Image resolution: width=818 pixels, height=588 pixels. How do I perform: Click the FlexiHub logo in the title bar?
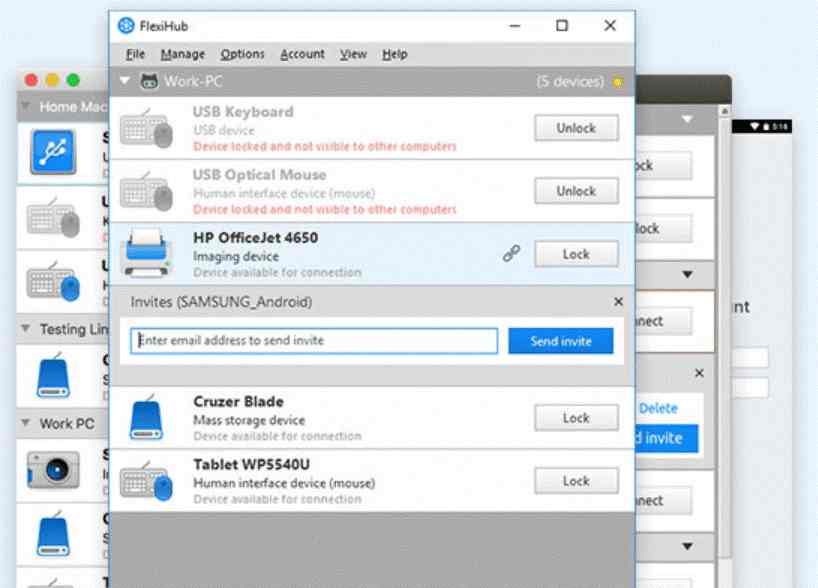[x=126, y=26]
